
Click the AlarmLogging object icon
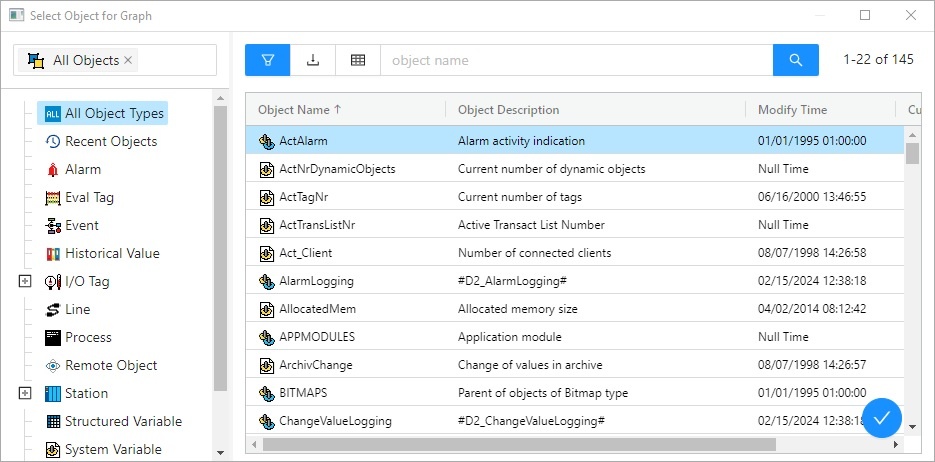(x=267, y=281)
